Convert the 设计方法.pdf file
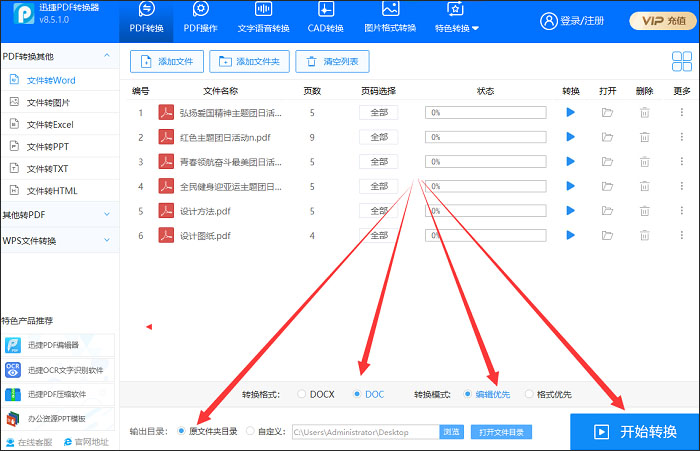 [x=570, y=210]
